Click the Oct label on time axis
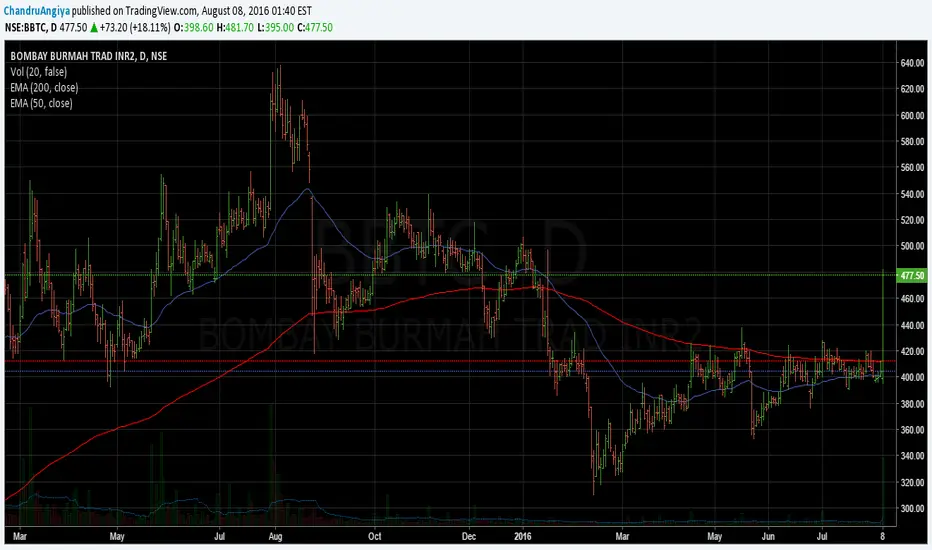This screenshot has width=932, height=550. click(x=374, y=536)
